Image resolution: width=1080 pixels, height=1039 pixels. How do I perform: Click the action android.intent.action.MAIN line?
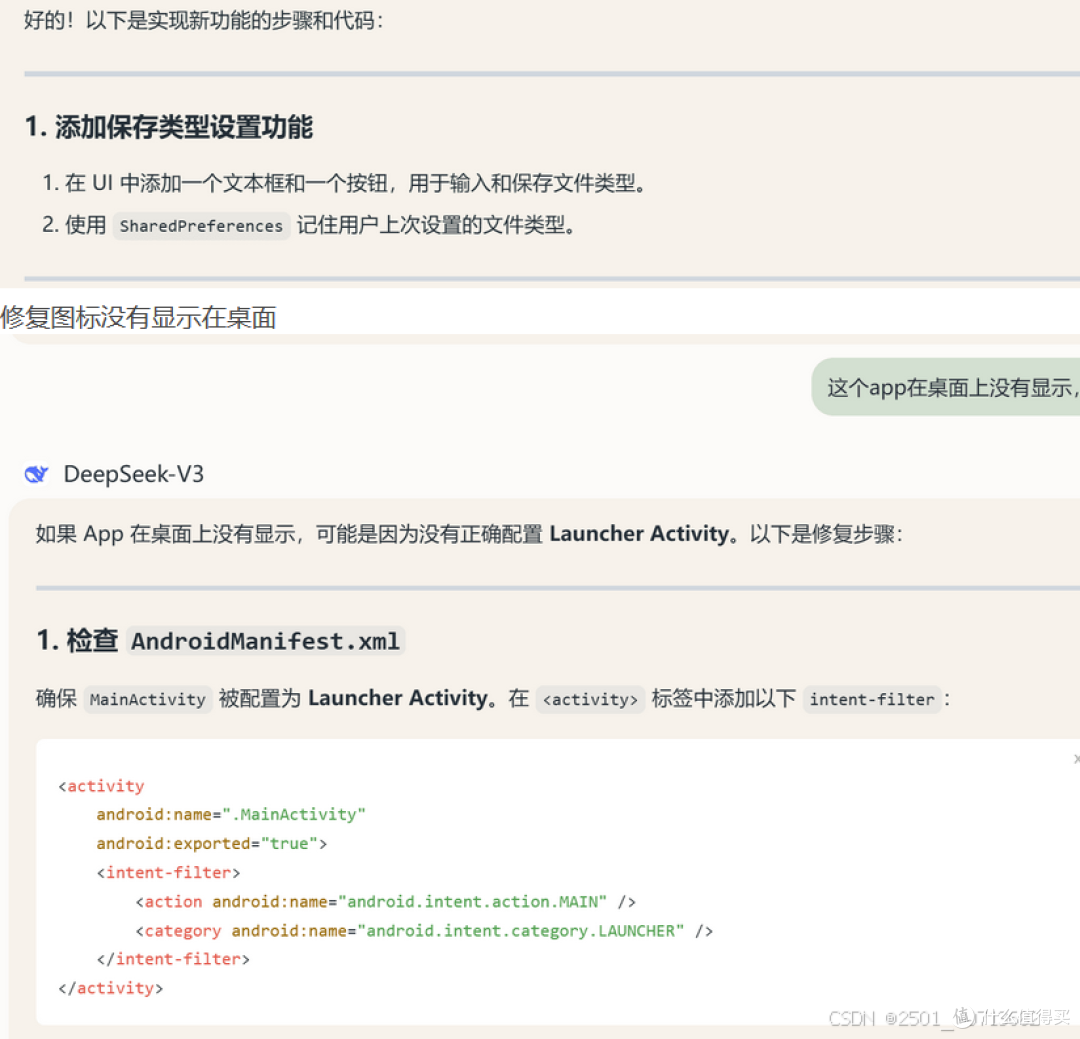(x=386, y=901)
